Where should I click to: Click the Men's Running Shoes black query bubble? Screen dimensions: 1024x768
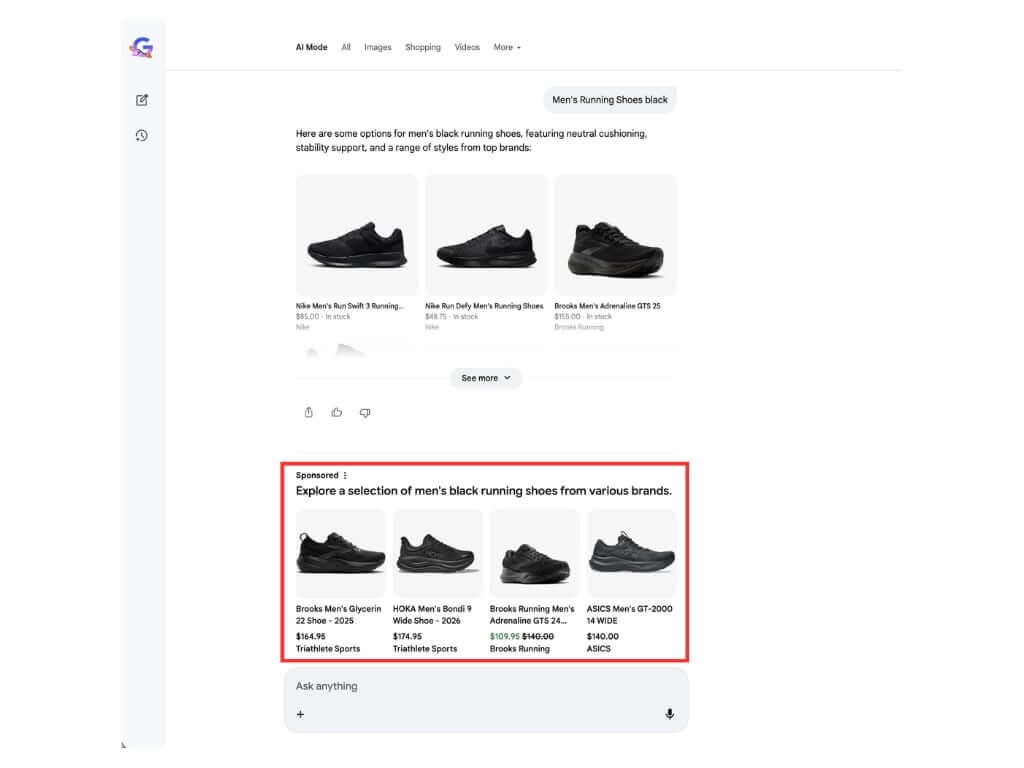coord(610,100)
